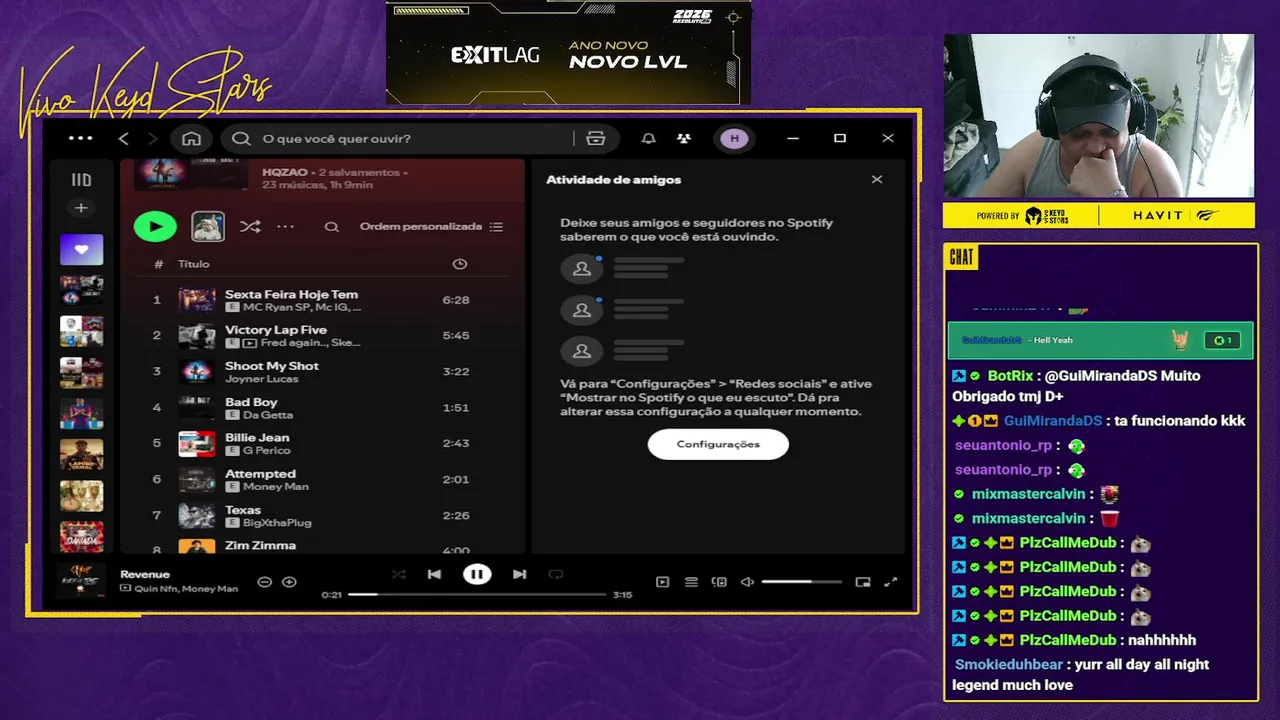Toggle the friend activity icon in top bar
Screen dimensions: 1280x720
pos(684,138)
